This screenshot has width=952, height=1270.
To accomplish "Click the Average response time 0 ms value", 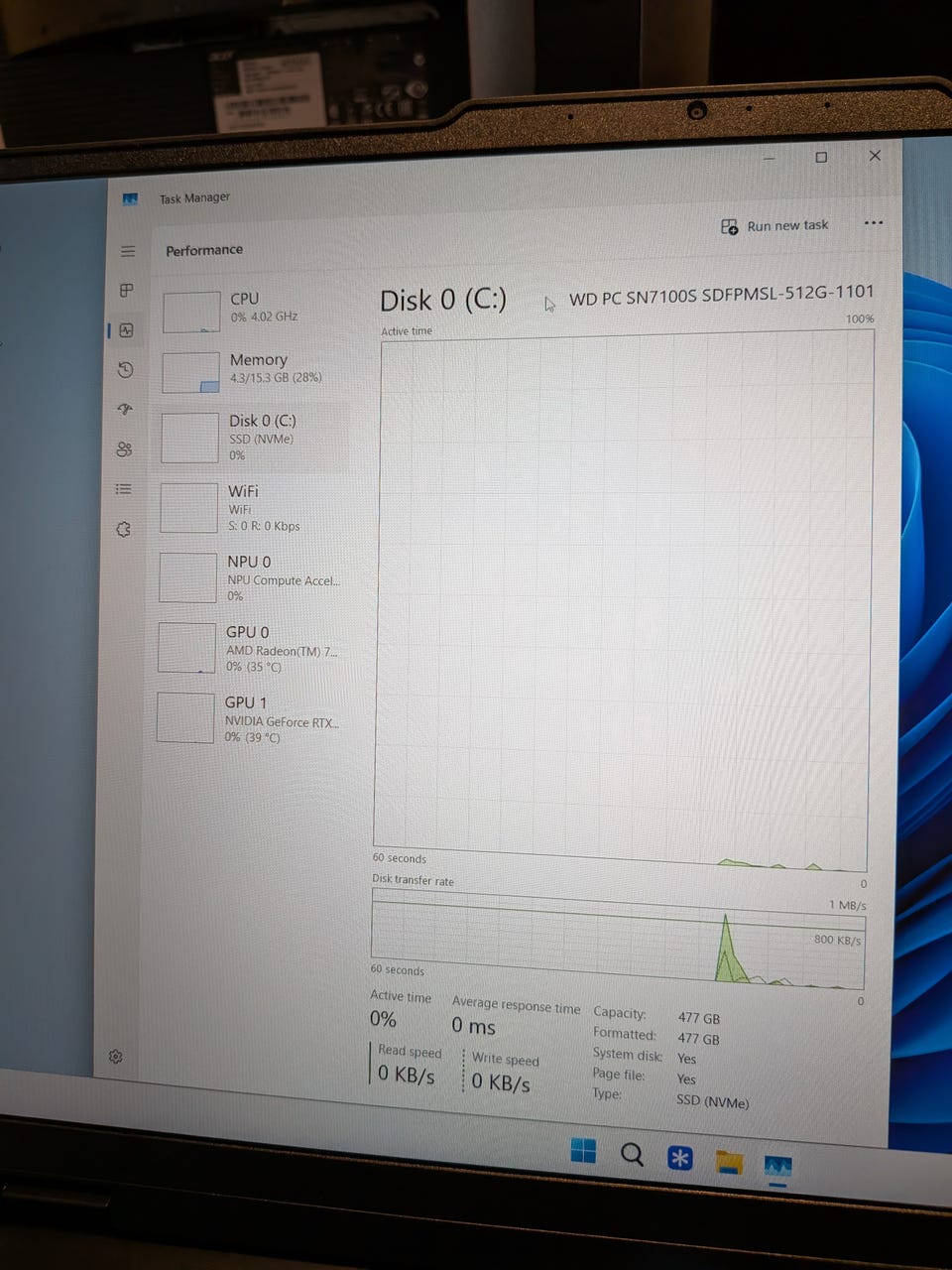I will [474, 1026].
